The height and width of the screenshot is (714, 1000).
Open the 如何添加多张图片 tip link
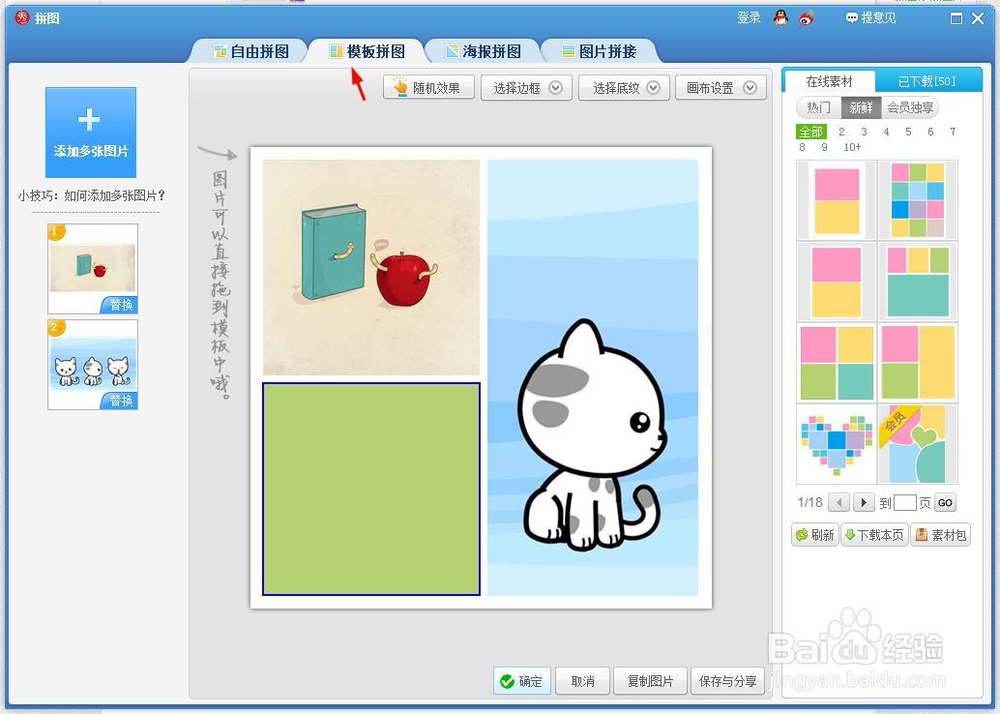pos(114,196)
